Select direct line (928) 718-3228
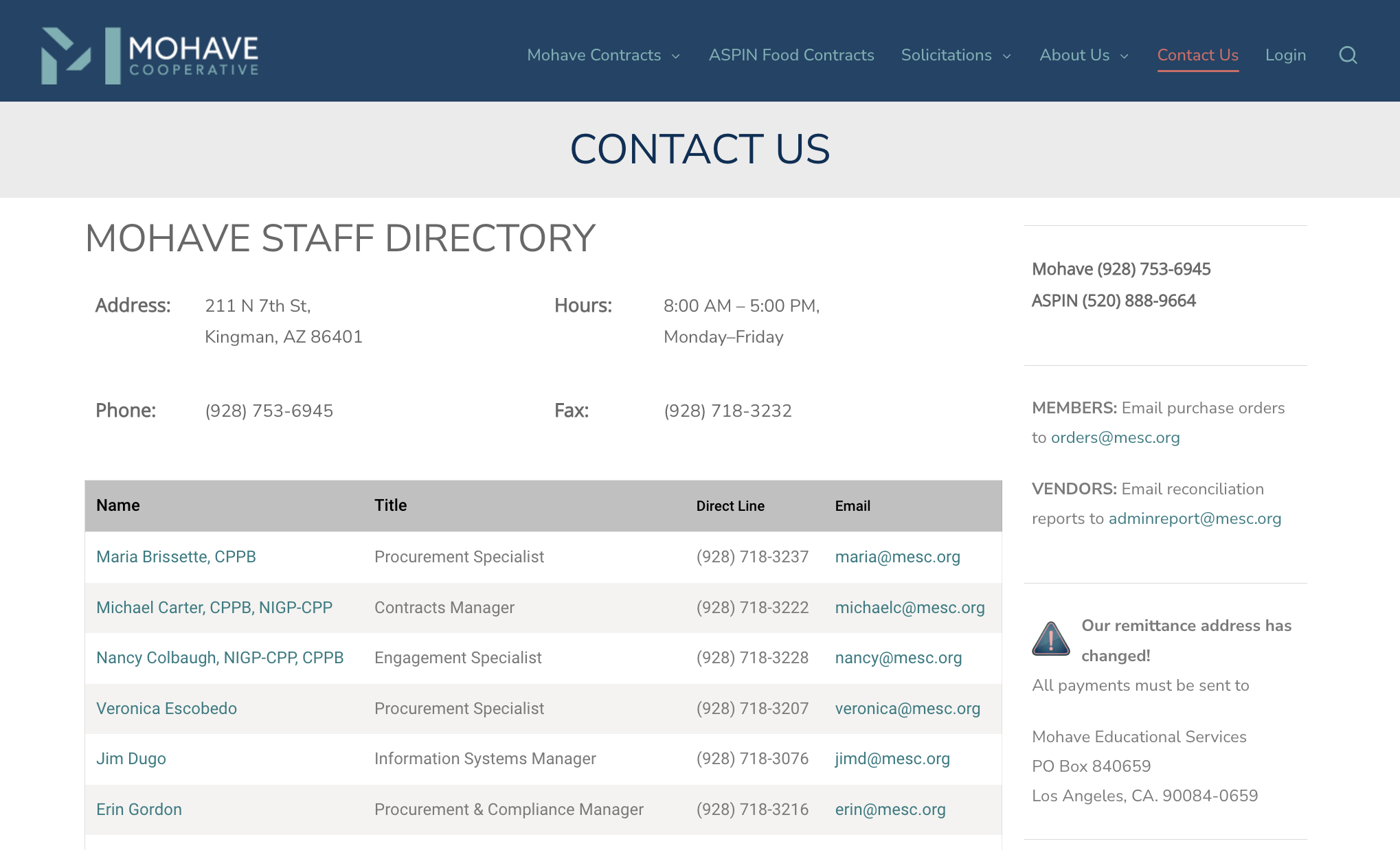This screenshot has height=850, width=1400. point(752,658)
